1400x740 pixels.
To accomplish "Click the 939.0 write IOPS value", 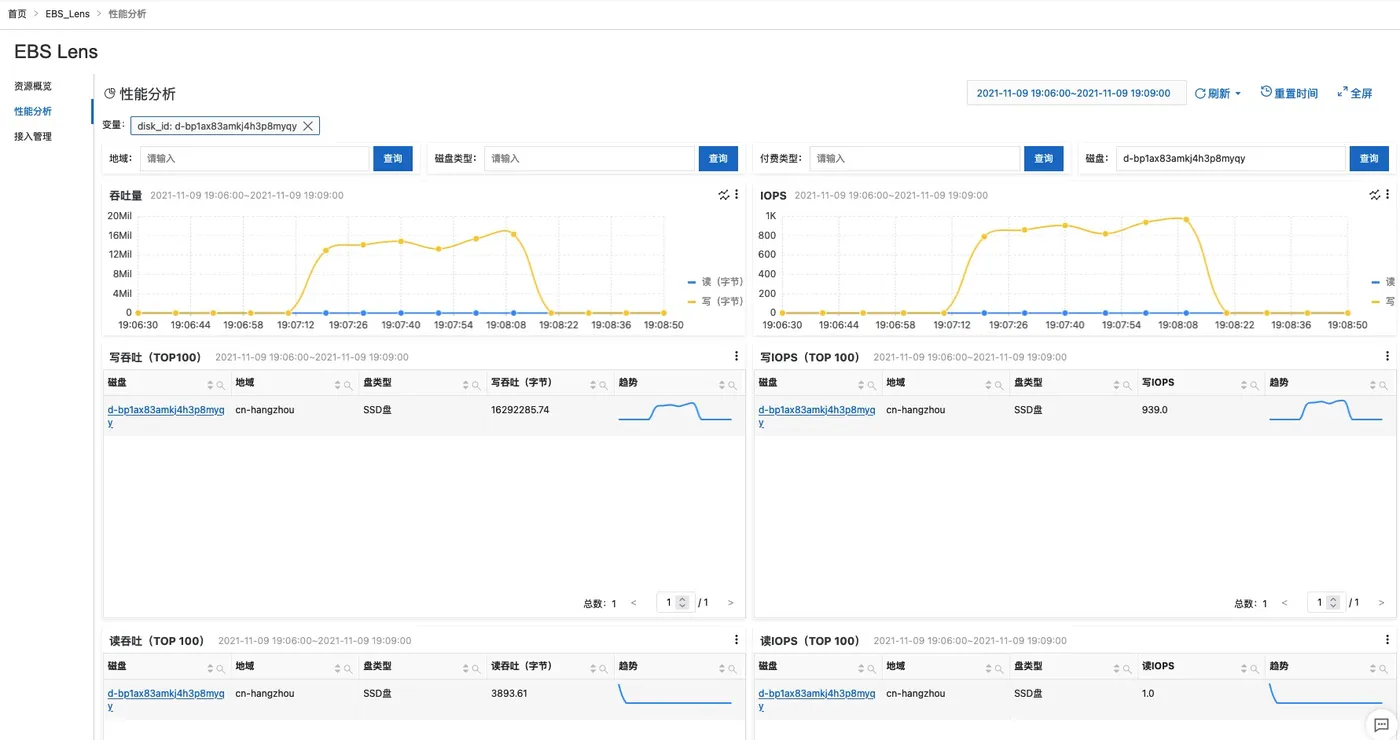I will (x=1154, y=410).
